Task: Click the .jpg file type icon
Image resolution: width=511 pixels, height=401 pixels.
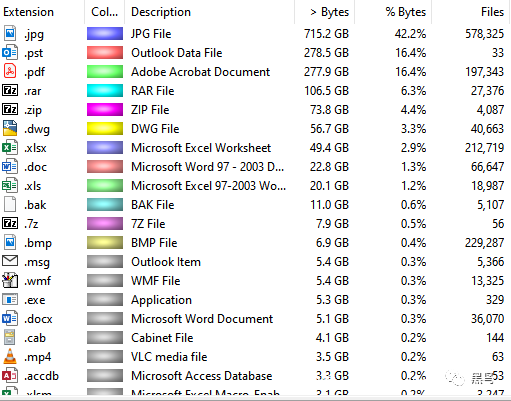Action: [x=10, y=34]
